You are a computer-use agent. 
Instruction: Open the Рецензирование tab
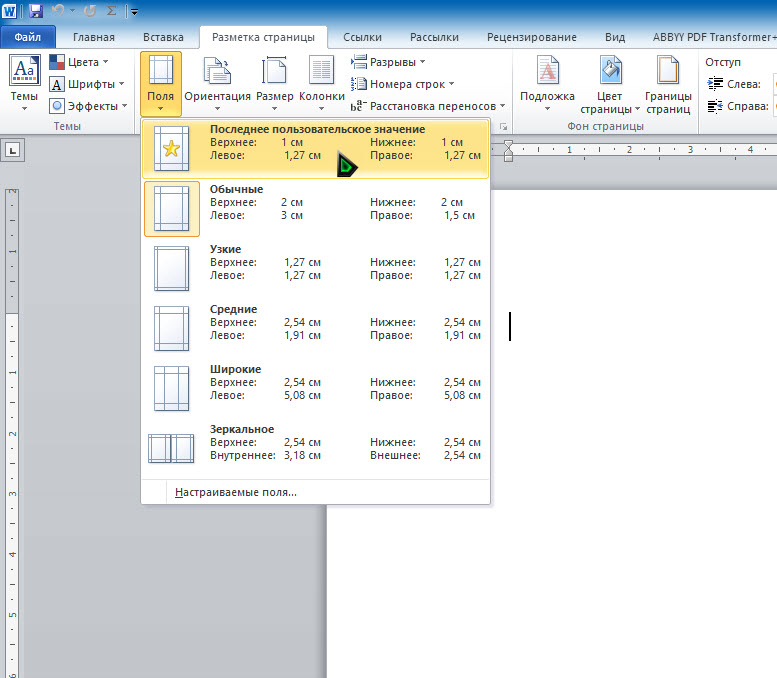coord(532,37)
